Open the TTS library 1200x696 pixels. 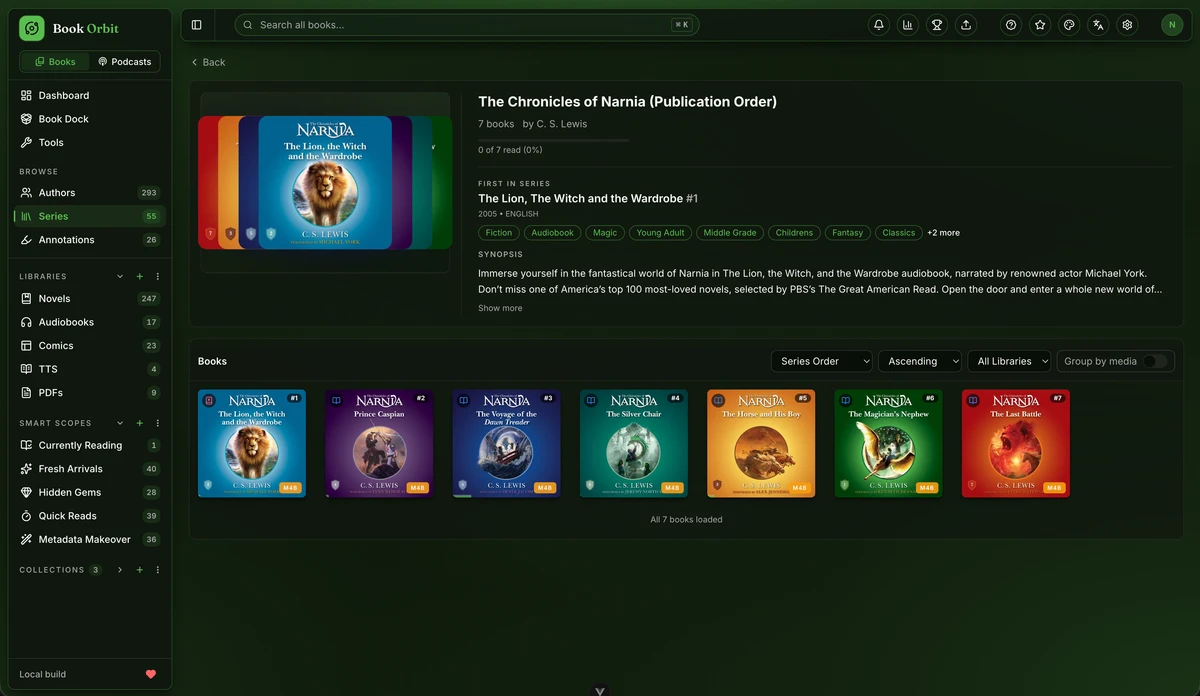[89, 369]
